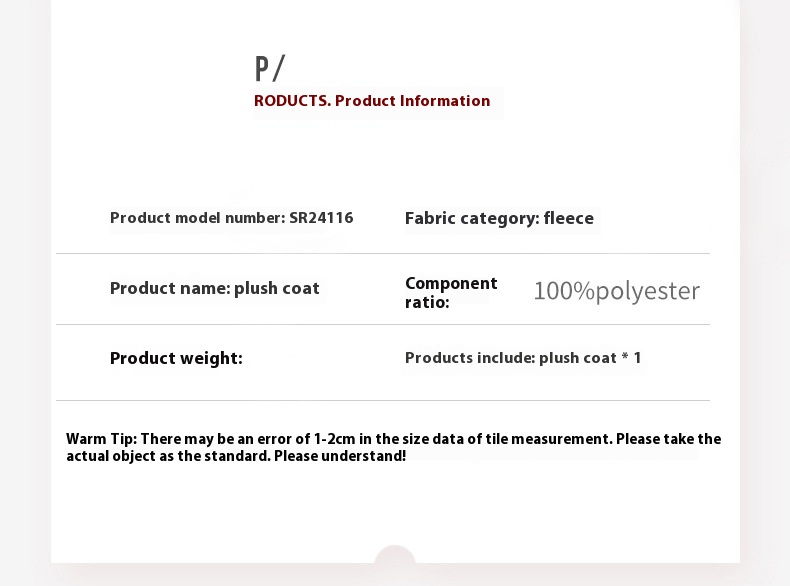Viewport: 790px width, 586px height.
Task: Click the divider line below model number row
Action: coord(383,253)
